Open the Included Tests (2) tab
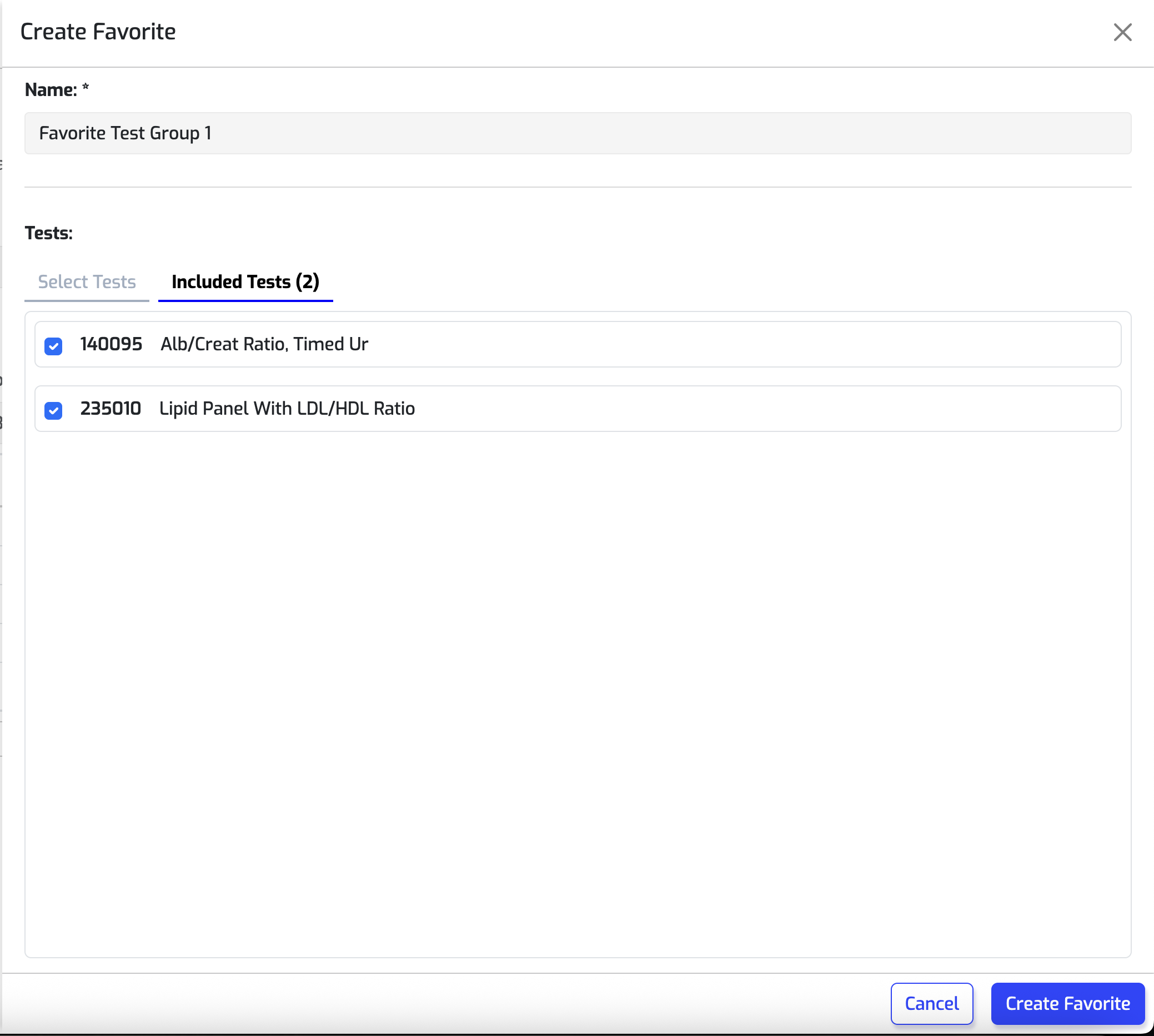The width and height of the screenshot is (1154, 1036). (245, 282)
